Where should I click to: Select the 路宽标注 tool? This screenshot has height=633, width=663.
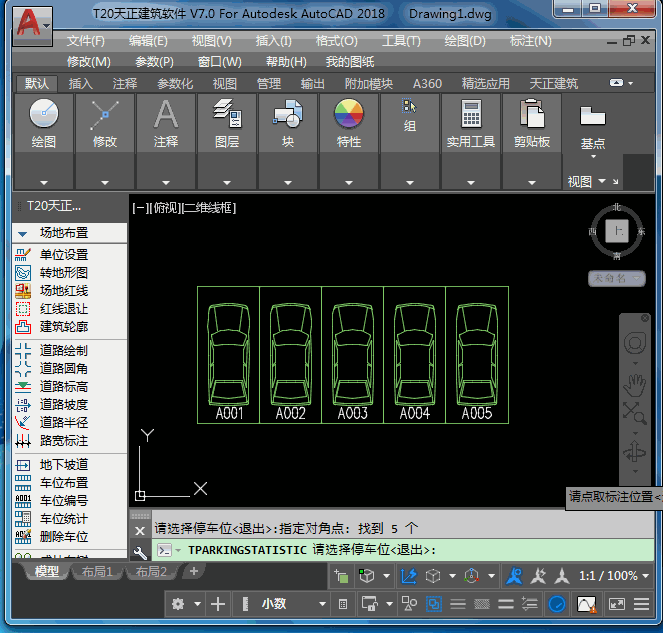click(x=64, y=441)
